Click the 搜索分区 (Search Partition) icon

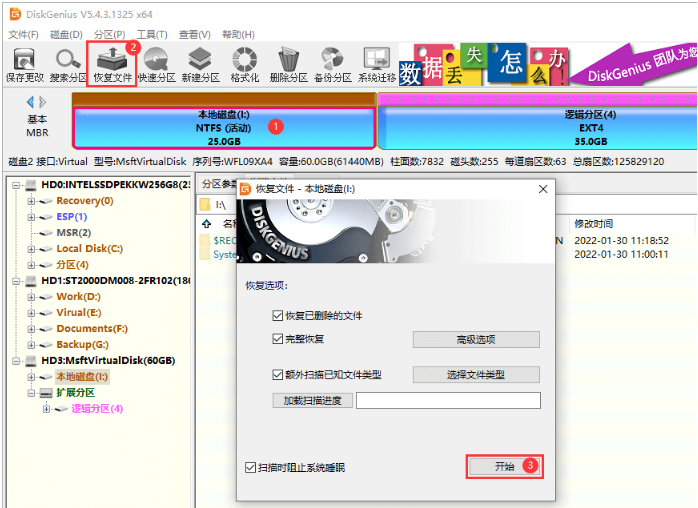tap(67, 64)
